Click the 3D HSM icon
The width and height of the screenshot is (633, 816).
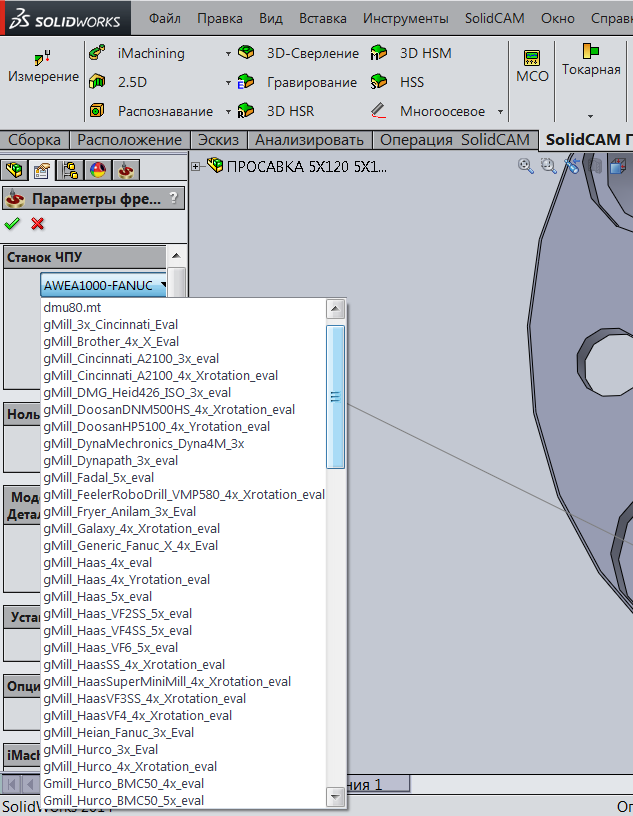coord(379,53)
